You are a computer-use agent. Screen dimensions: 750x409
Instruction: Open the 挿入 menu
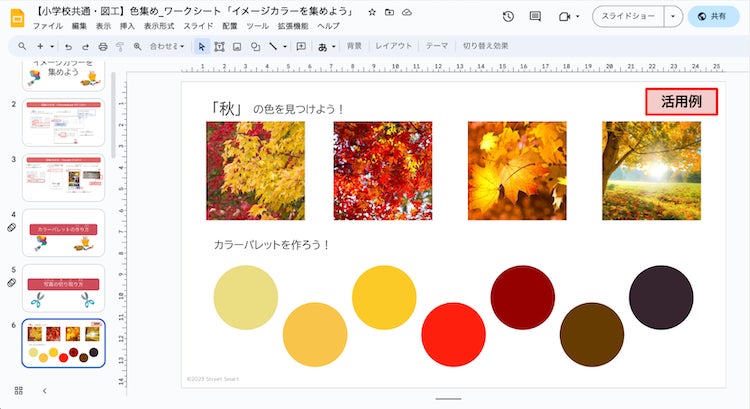[x=127, y=26]
